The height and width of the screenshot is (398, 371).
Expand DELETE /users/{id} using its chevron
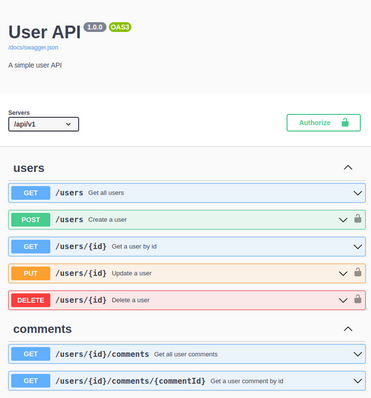pyautogui.click(x=343, y=300)
